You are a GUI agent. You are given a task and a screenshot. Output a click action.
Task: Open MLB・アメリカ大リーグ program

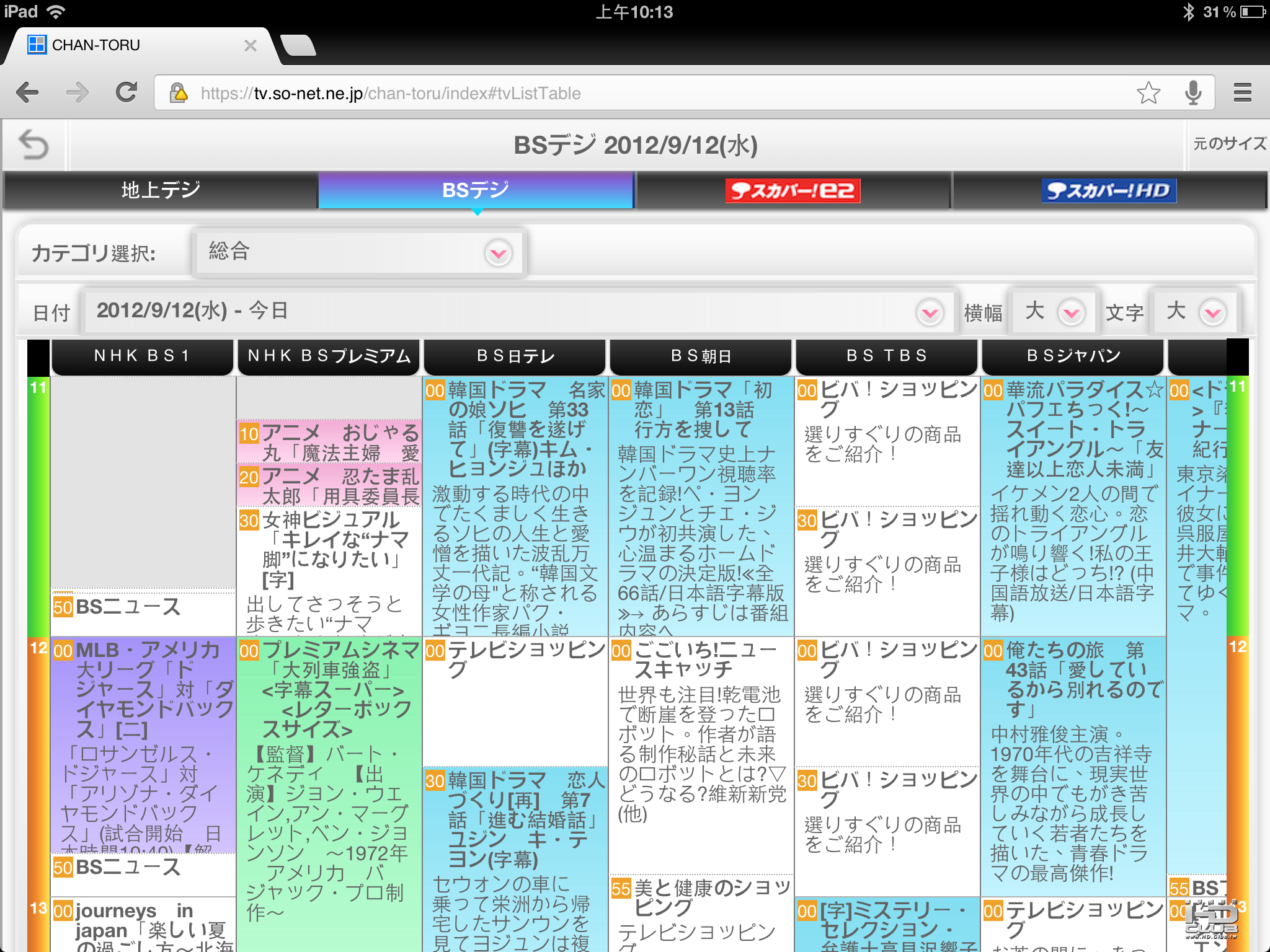pyautogui.click(x=143, y=745)
